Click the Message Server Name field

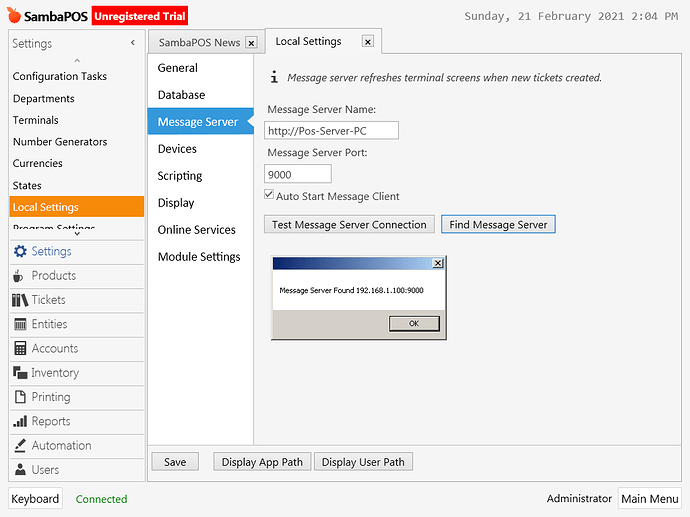331,131
